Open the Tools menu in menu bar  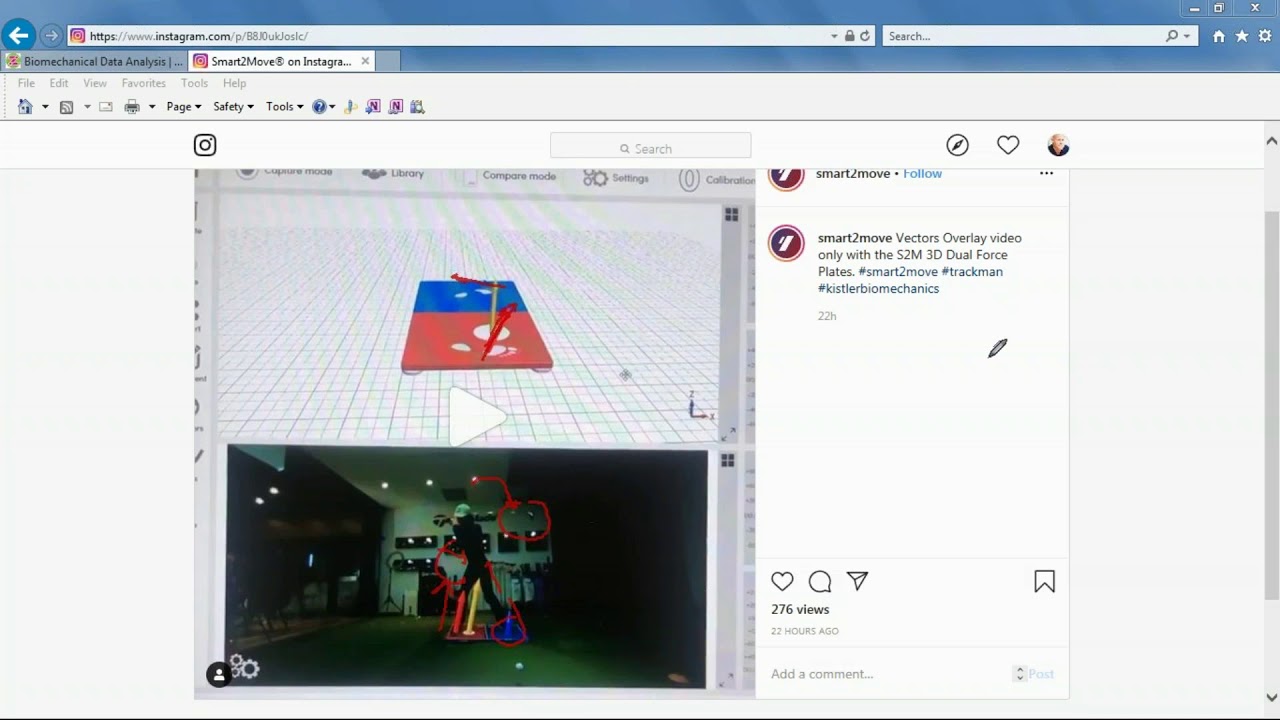(x=194, y=83)
